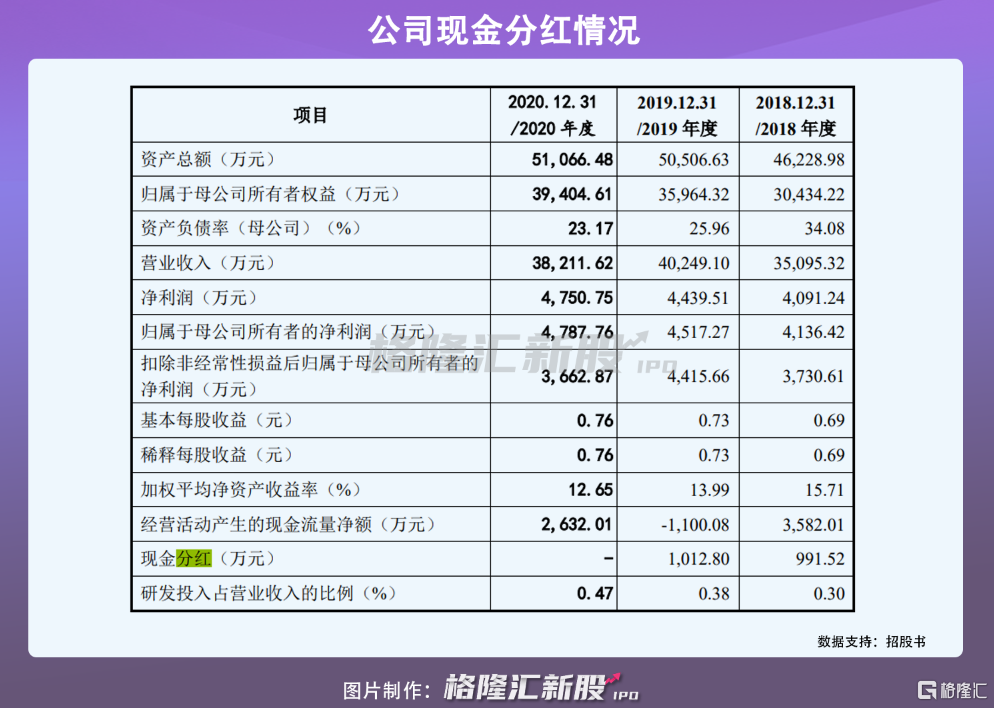Click the value 4,517.27

coord(698,332)
